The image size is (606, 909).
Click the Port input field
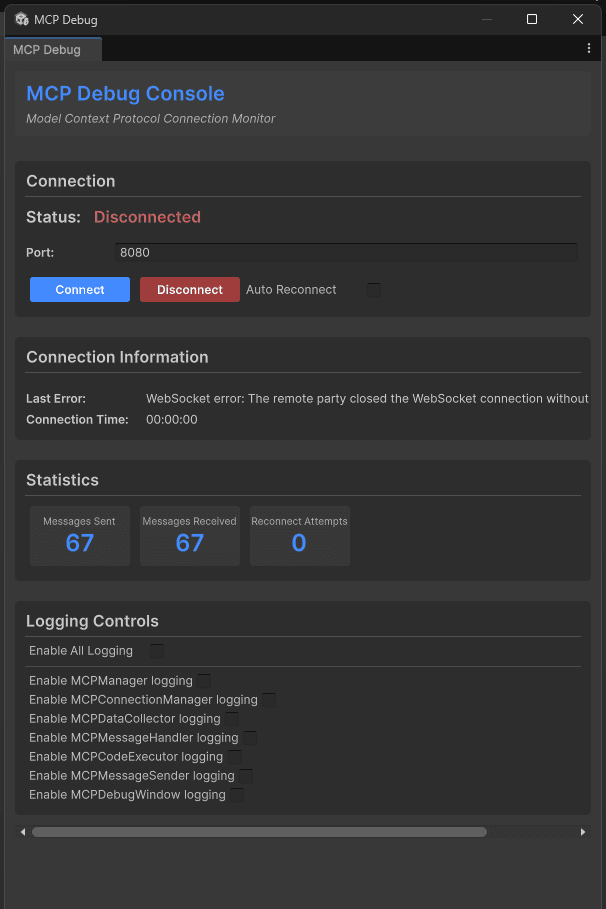click(x=346, y=252)
